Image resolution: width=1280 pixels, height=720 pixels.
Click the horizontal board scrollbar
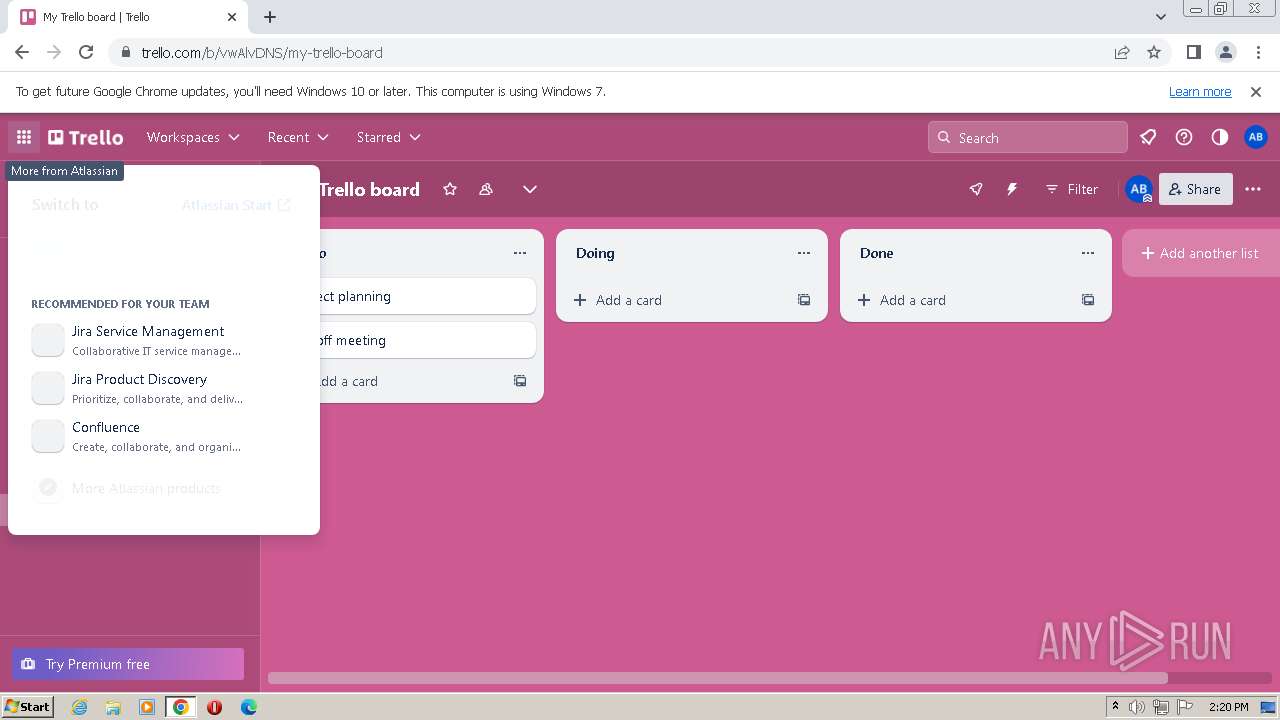click(717, 678)
